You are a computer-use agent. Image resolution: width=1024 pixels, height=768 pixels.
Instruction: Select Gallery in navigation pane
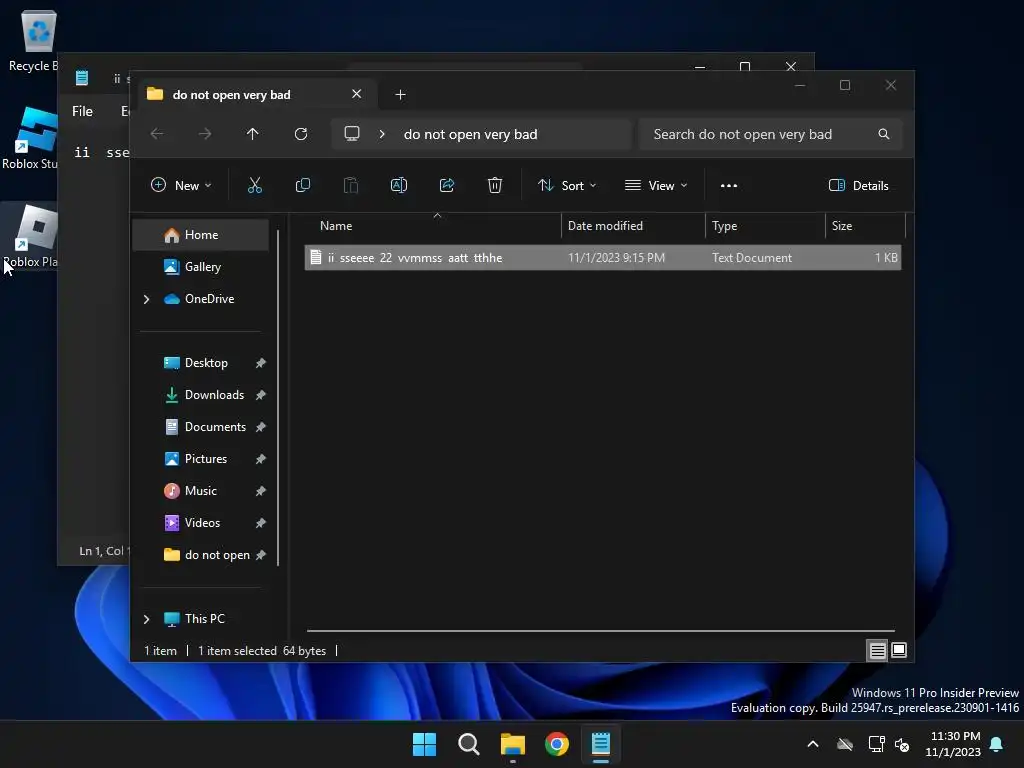(x=200, y=266)
